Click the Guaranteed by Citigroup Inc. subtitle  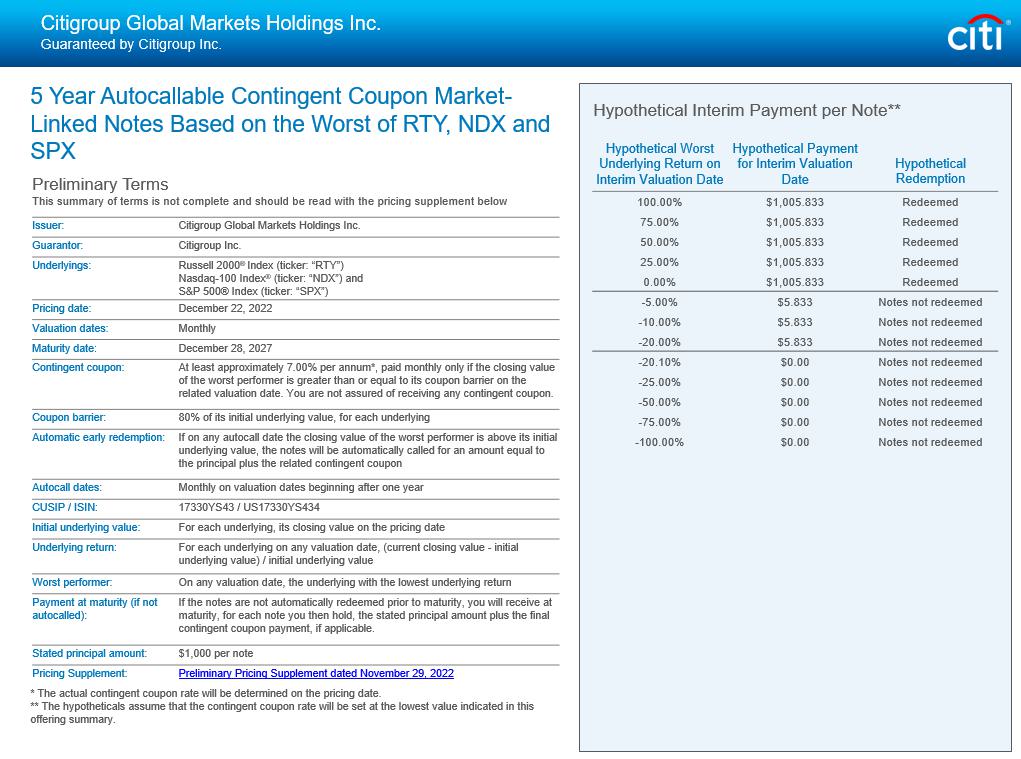tap(131, 45)
